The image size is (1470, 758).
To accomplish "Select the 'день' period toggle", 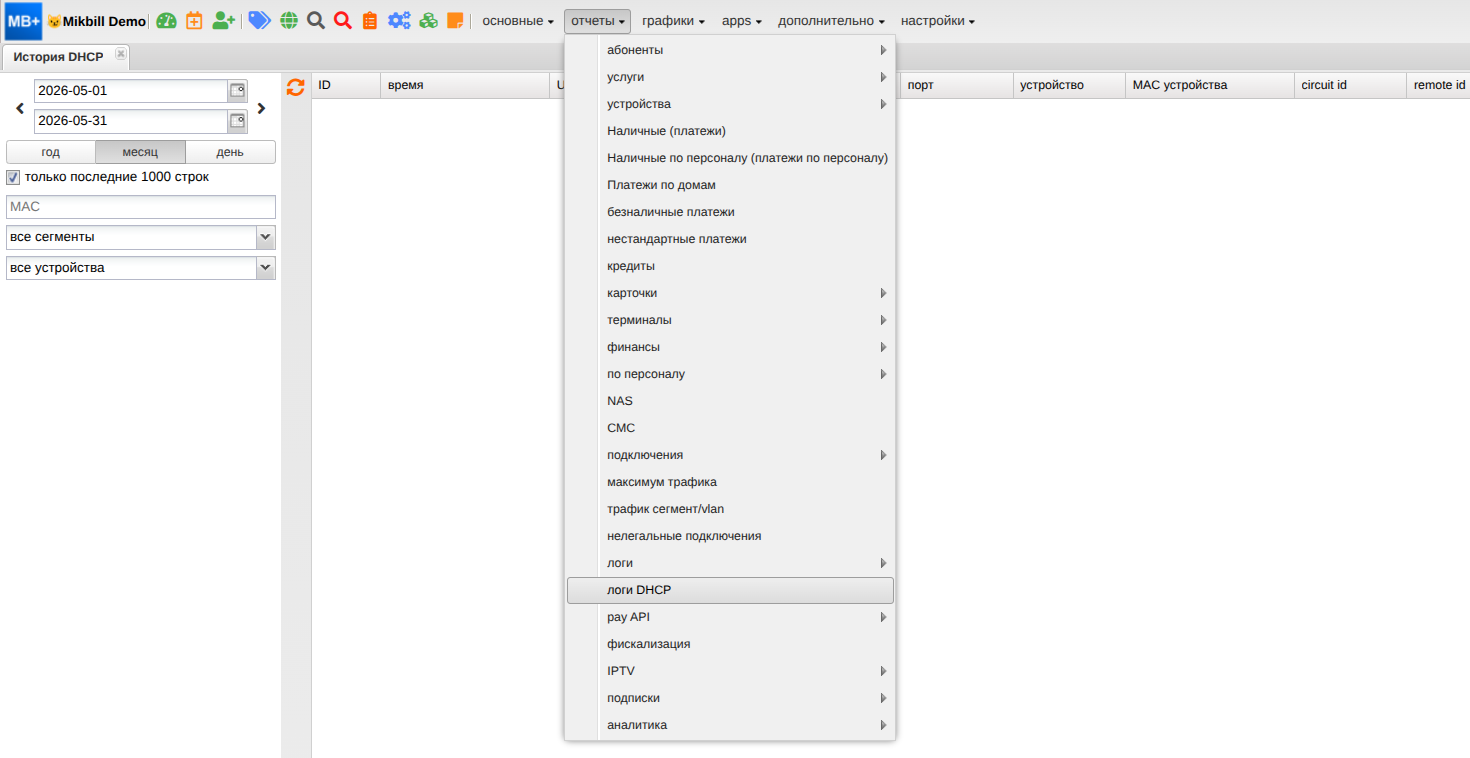I will click(230, 152).
